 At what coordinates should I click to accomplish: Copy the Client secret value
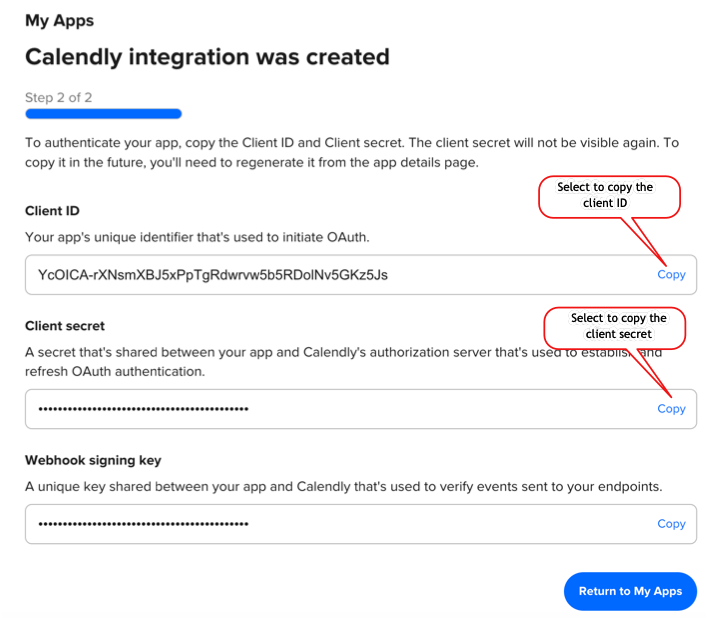(x=671, y=408)
